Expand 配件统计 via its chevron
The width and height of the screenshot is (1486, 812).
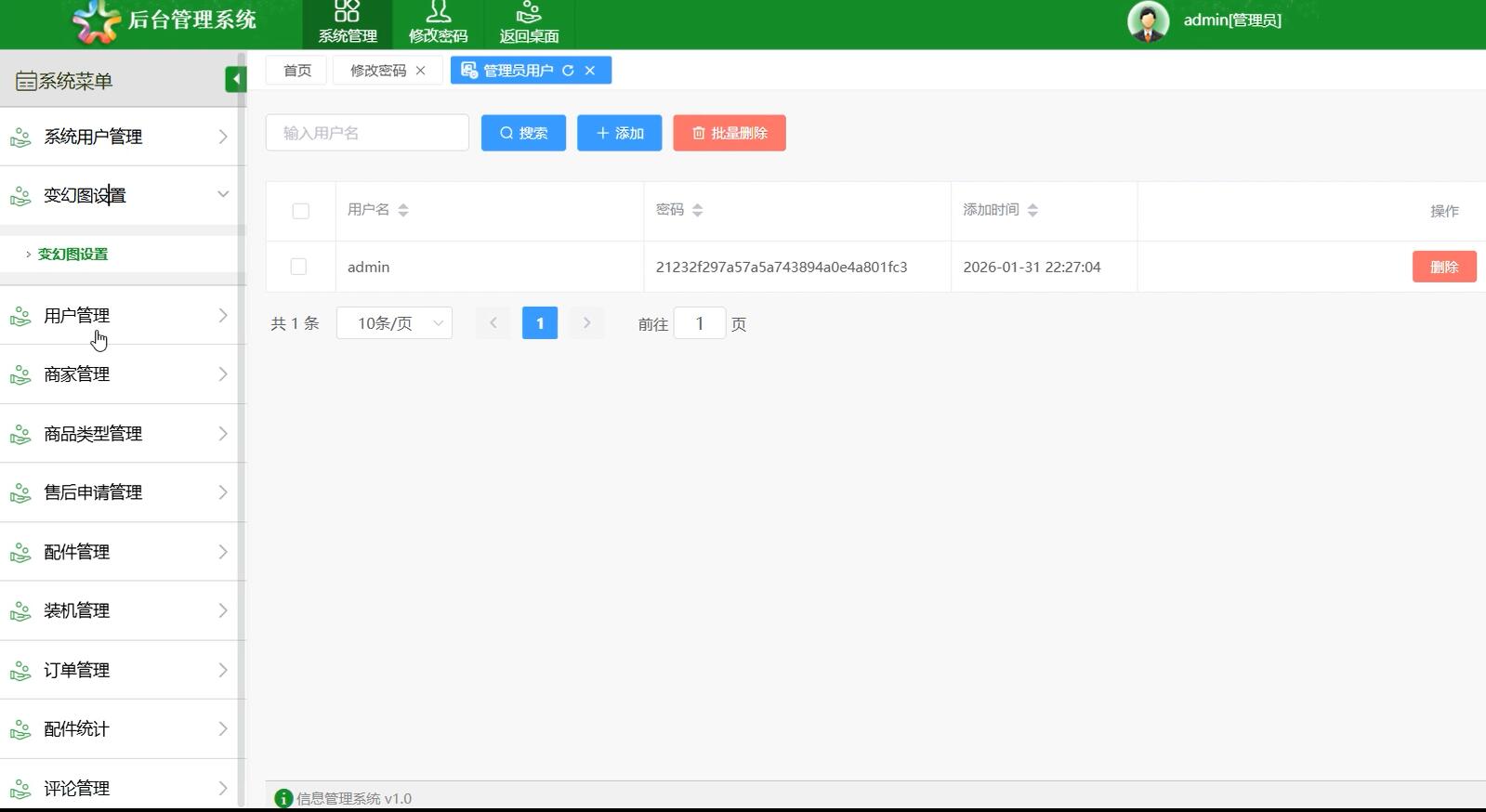(x=223, y=729)
